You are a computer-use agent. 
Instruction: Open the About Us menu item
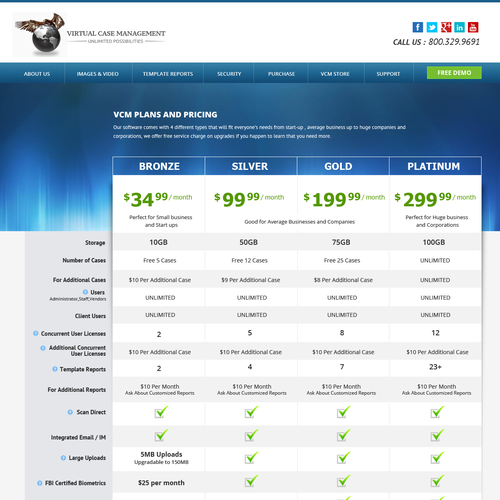point(37,74)
